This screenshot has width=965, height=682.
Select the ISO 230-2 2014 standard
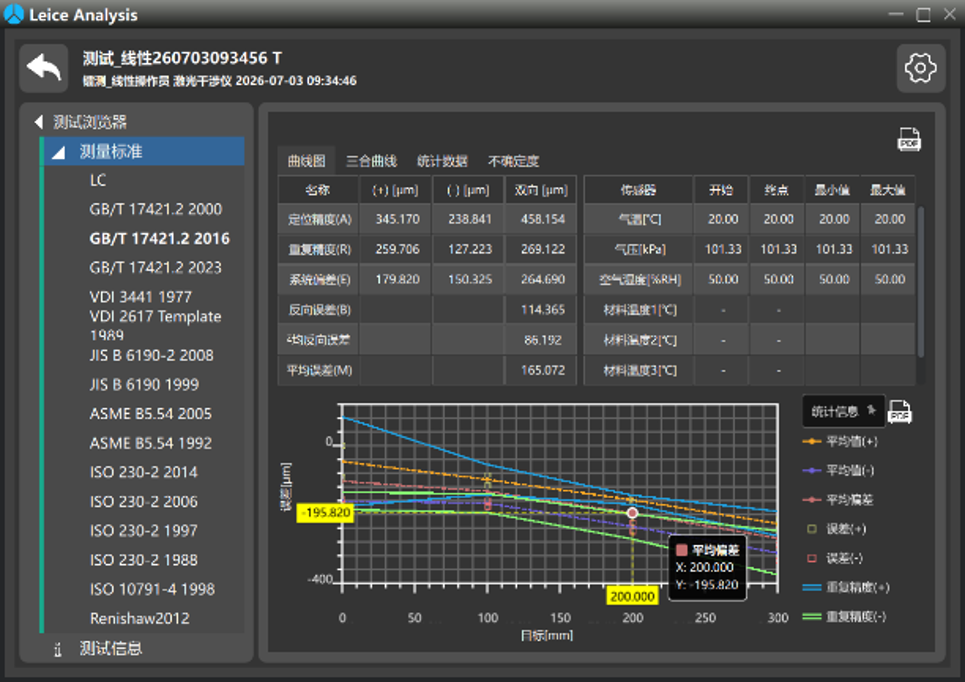pyautogui.click(x=143, y=472)
